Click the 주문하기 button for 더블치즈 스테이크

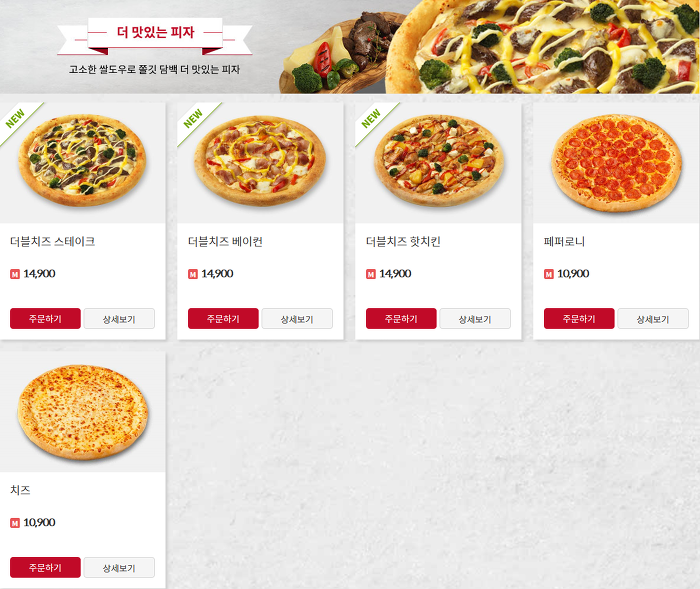[45, 318]
